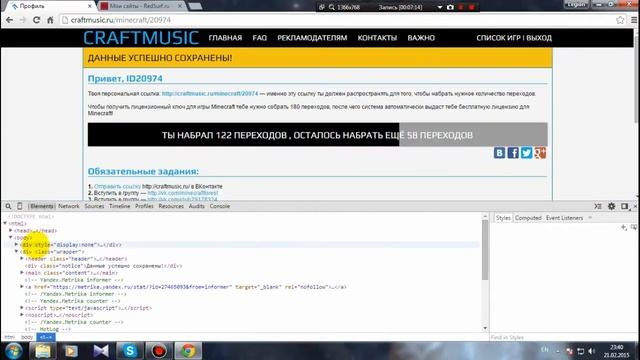This screenshot has height=360, width=640.
Task: Open the СПИСОК ИГР link
Action: tap(498, 38)
